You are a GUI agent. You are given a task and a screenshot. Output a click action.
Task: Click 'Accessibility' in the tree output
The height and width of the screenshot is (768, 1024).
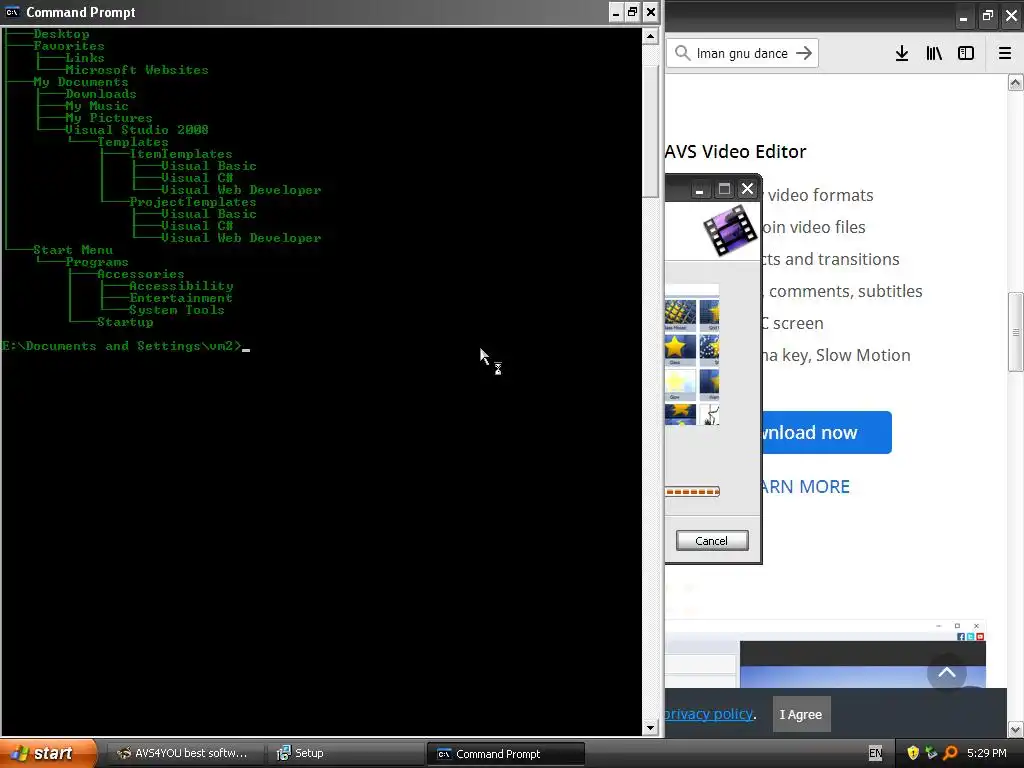pos(181,285)
